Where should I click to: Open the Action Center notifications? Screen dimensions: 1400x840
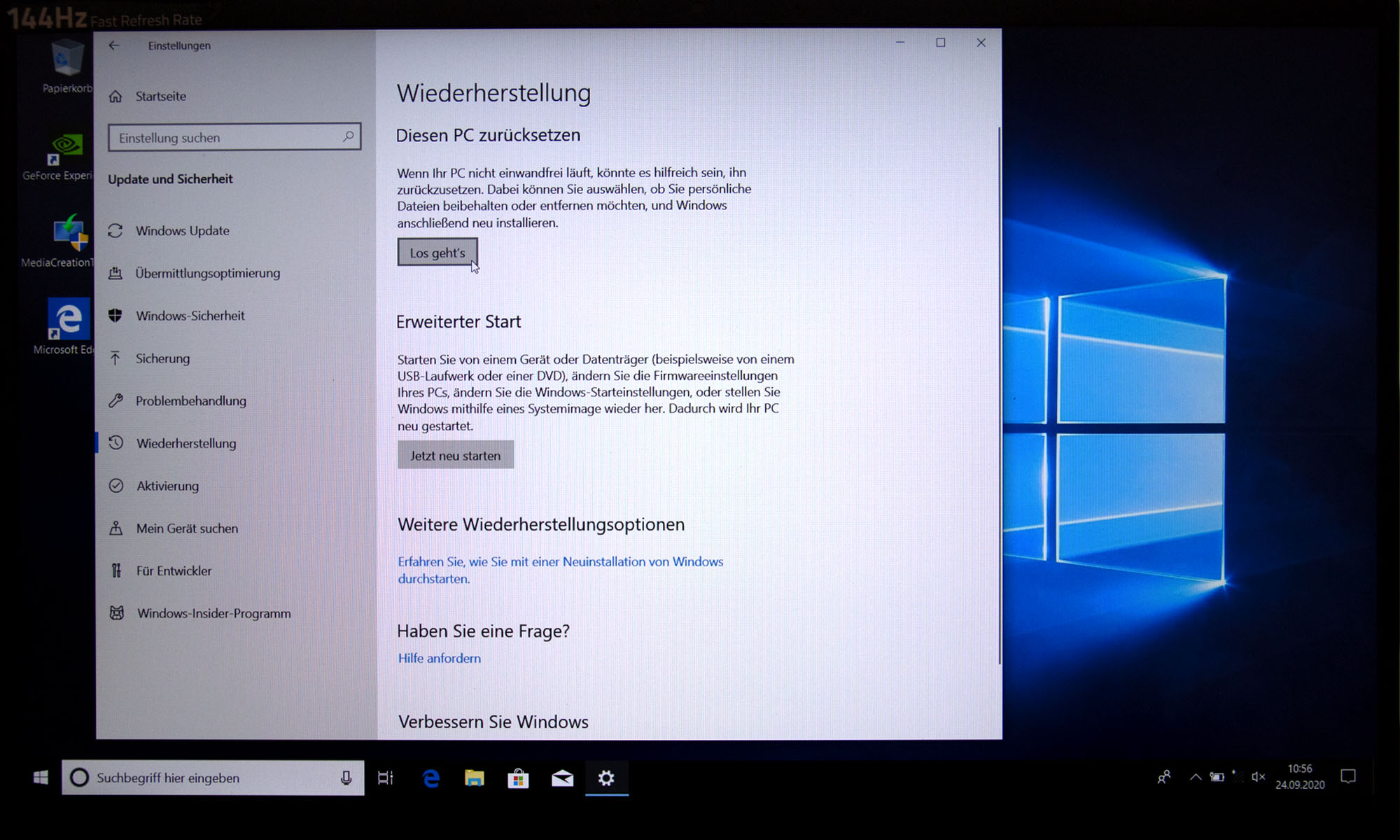click(x=1348, y=776)
